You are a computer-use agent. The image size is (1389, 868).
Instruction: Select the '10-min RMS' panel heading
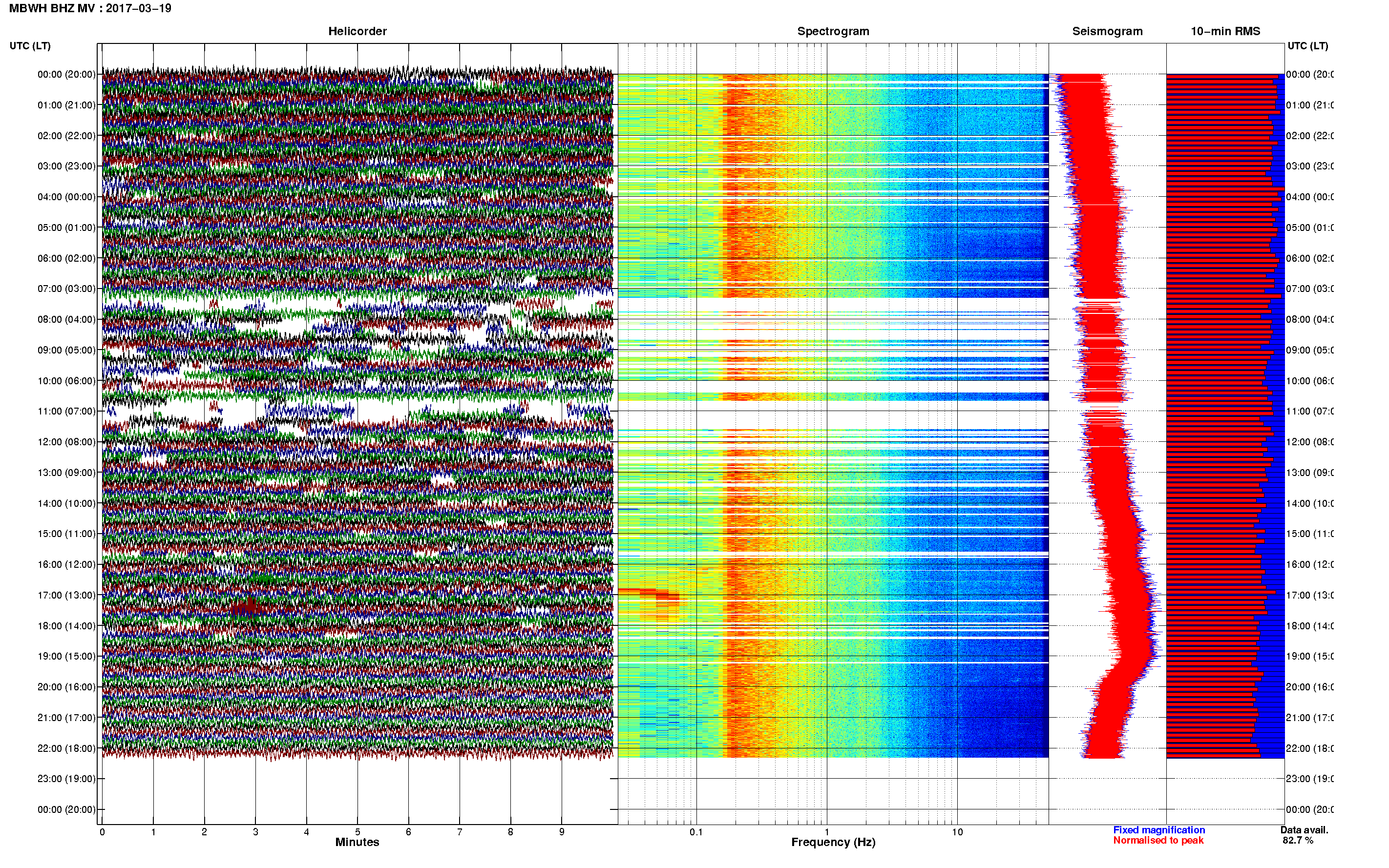1225,31
